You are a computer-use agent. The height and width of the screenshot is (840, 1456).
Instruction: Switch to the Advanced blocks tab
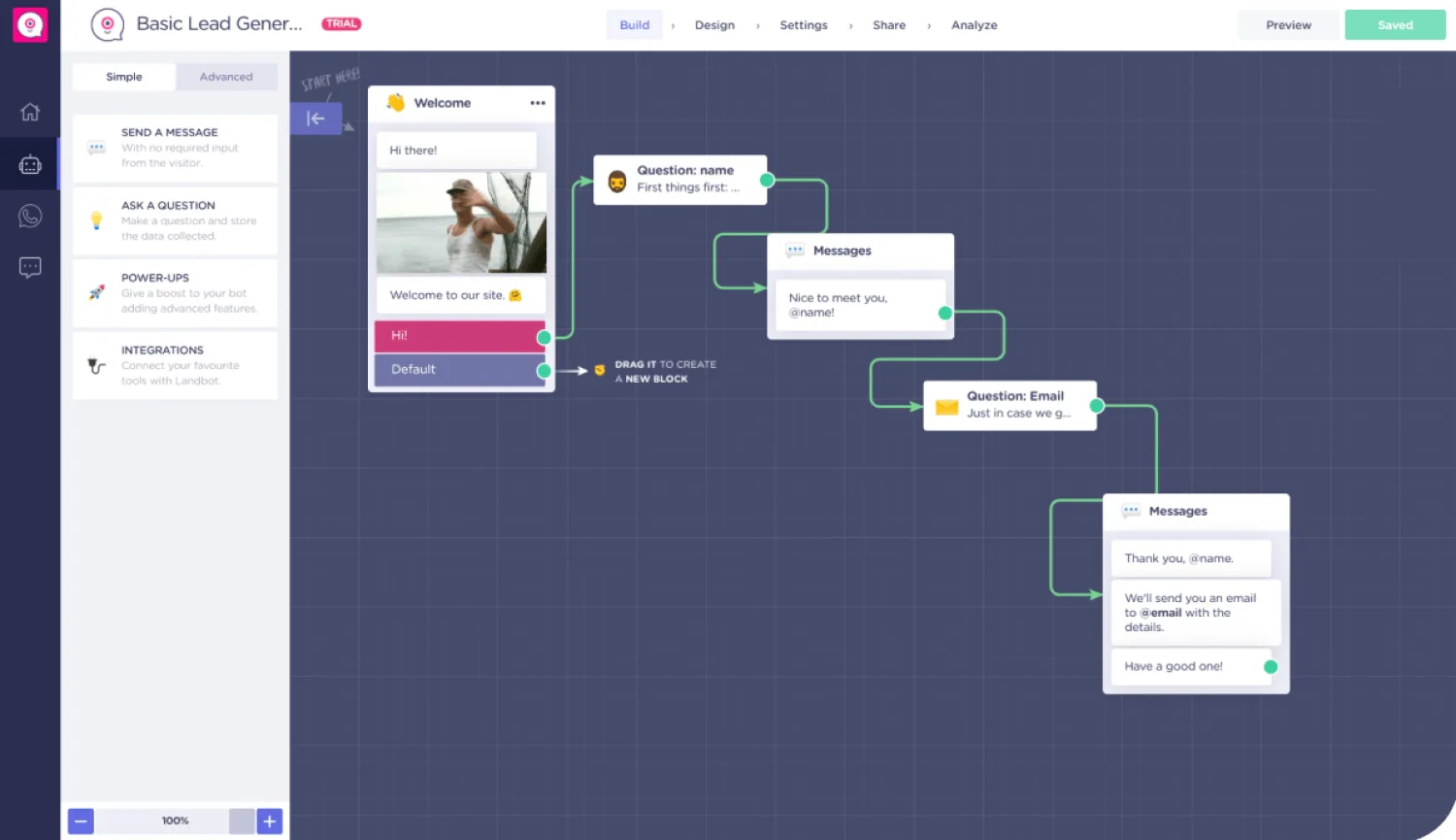226,77
